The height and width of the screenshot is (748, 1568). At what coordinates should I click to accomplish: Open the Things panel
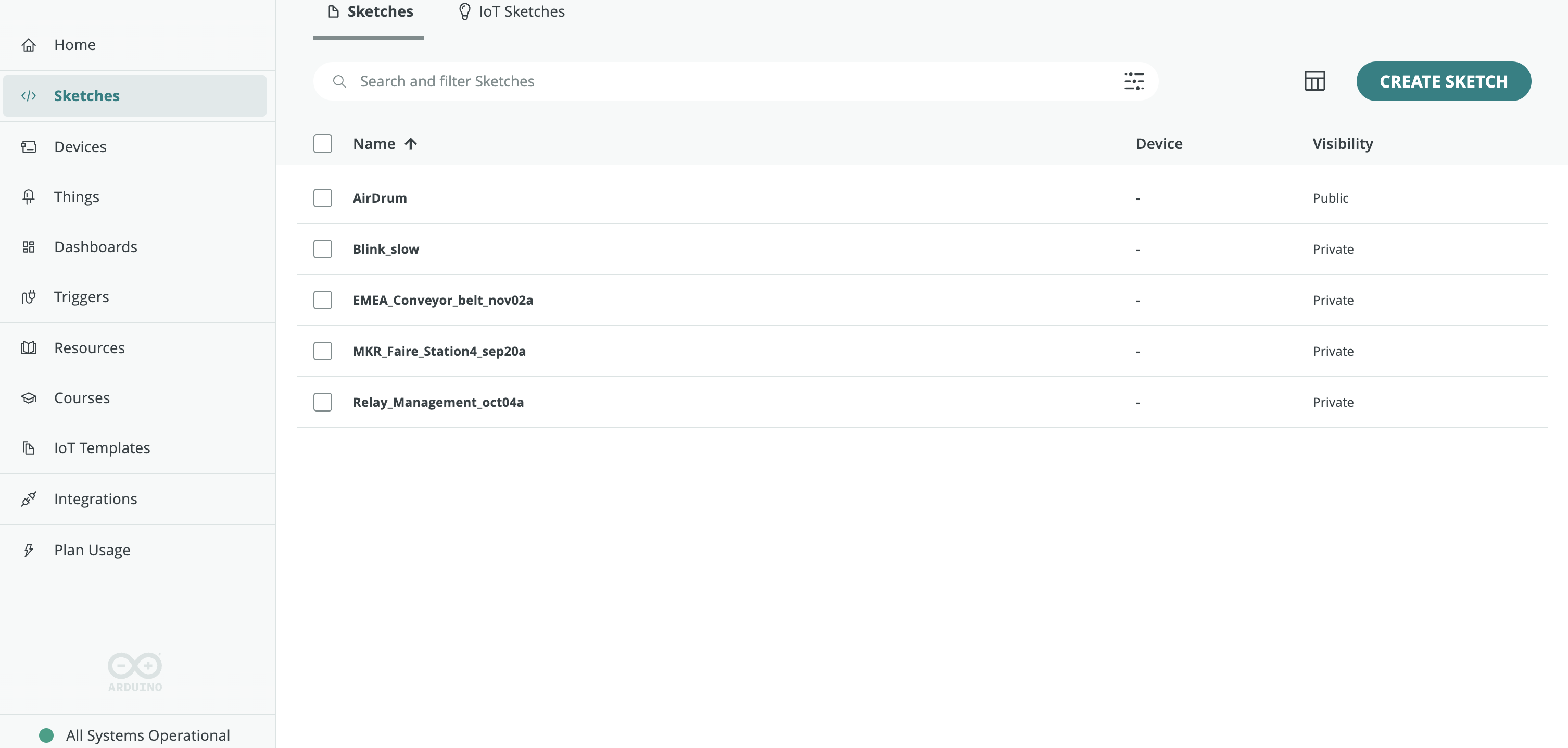pyautogui.click(x=76, y=196)
